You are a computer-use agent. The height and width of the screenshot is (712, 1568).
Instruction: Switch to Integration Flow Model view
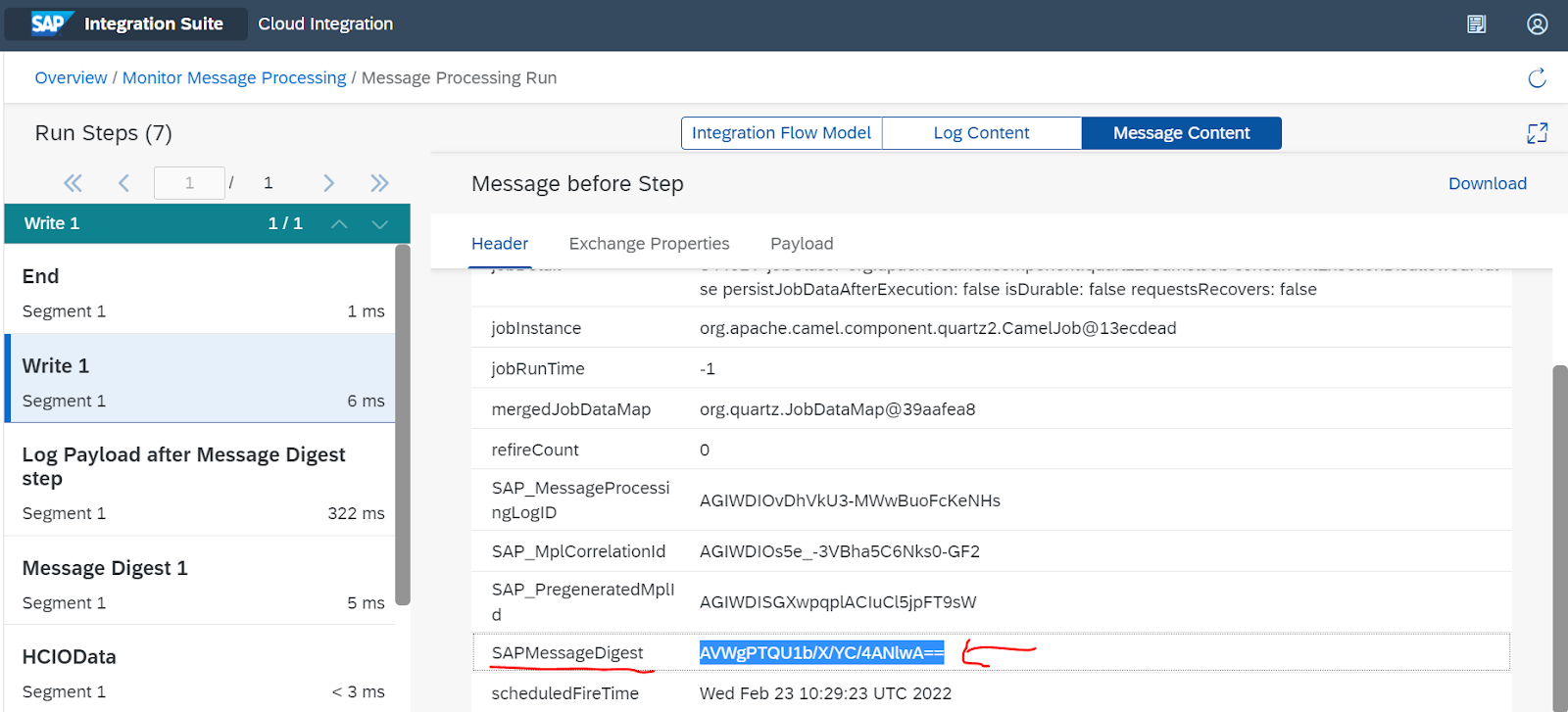click(x=781, y=133)
